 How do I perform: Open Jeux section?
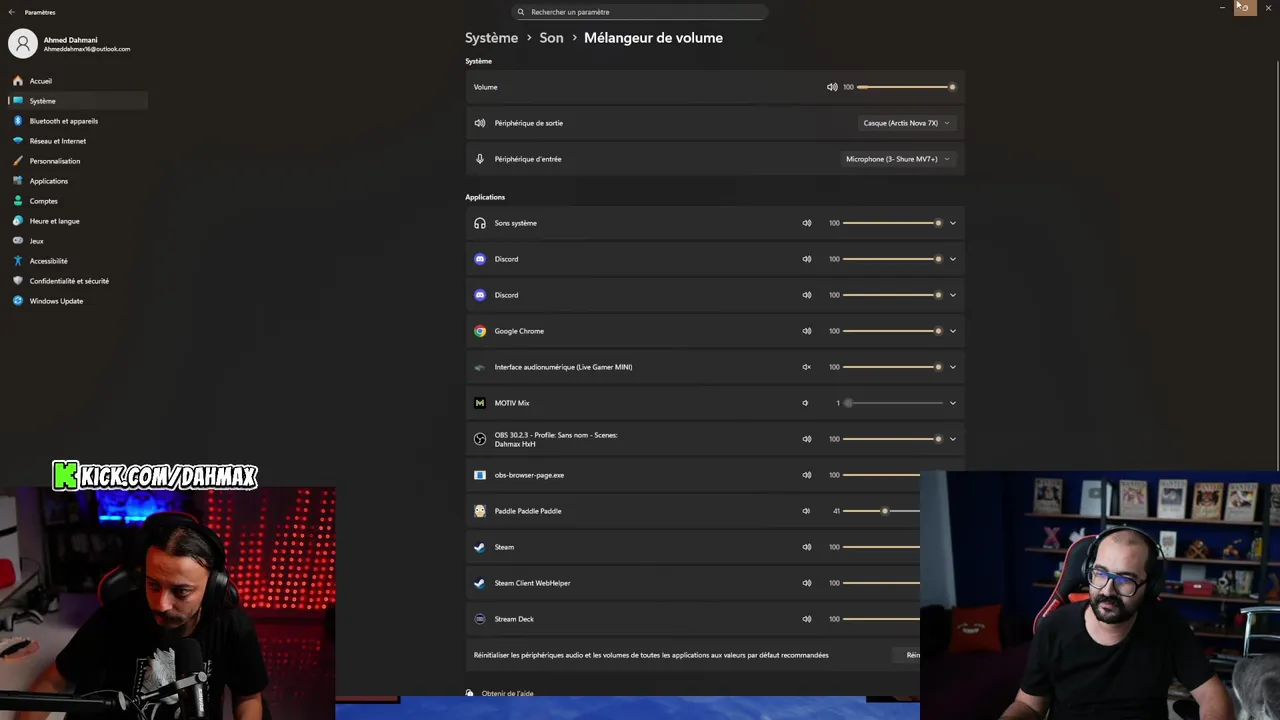(x=78, y=241)
